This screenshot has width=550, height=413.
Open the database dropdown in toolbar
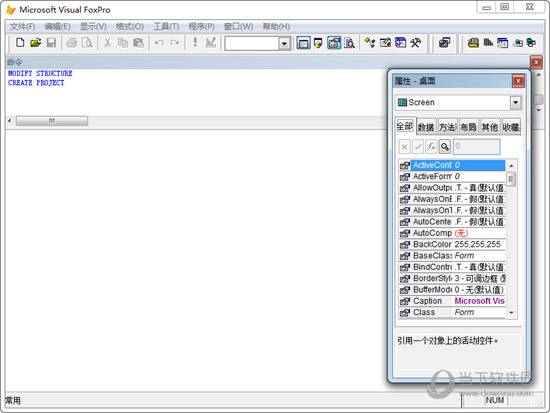[x=284, y=44]
